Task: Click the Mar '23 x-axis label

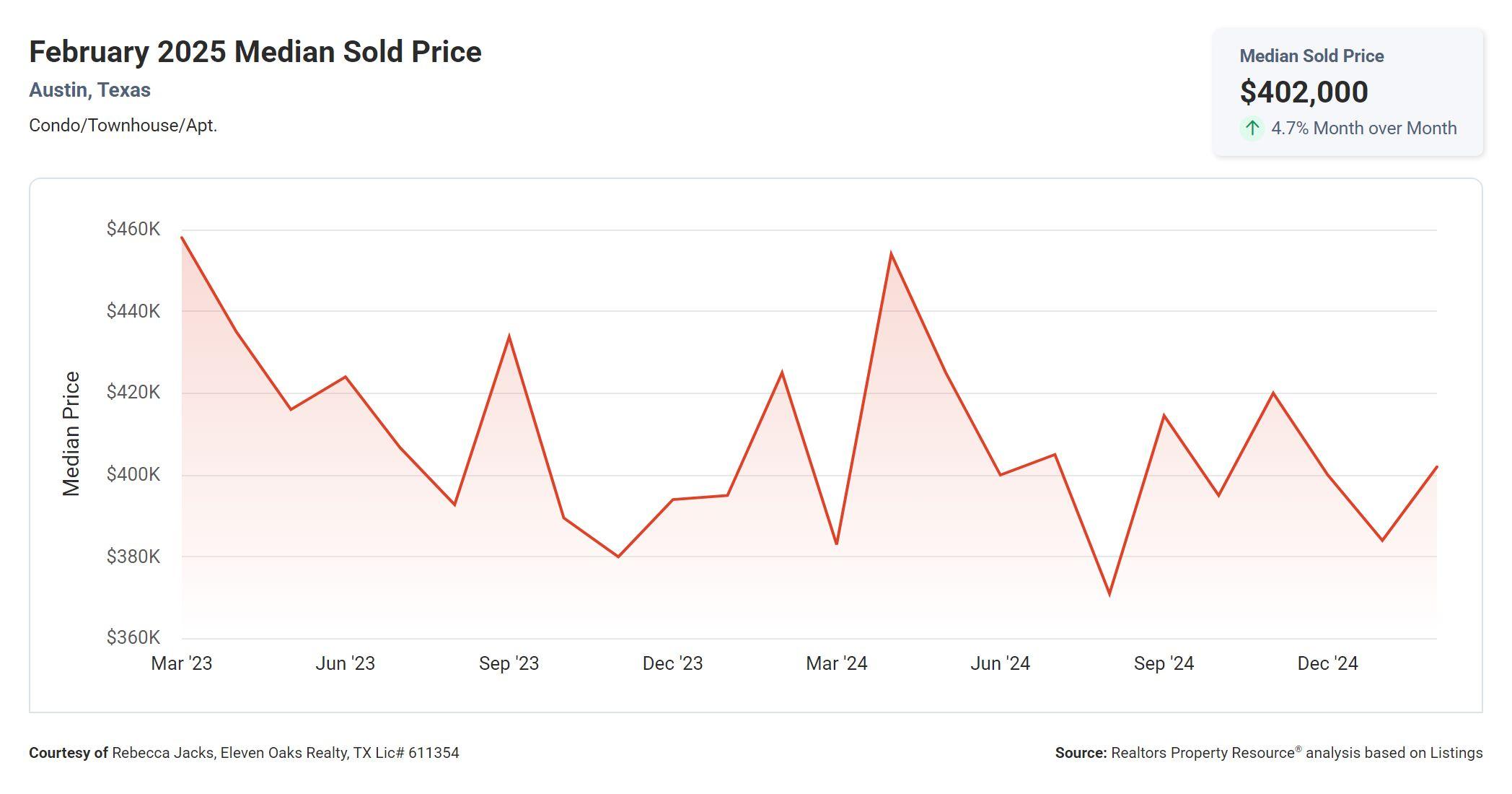Action: 182,663
